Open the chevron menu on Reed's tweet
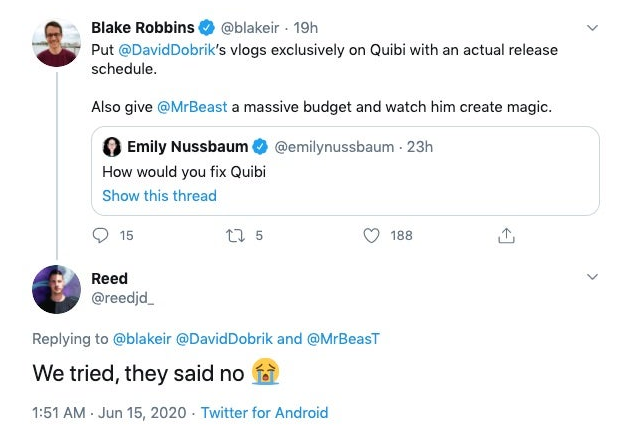637x442 pixels. 592,276
